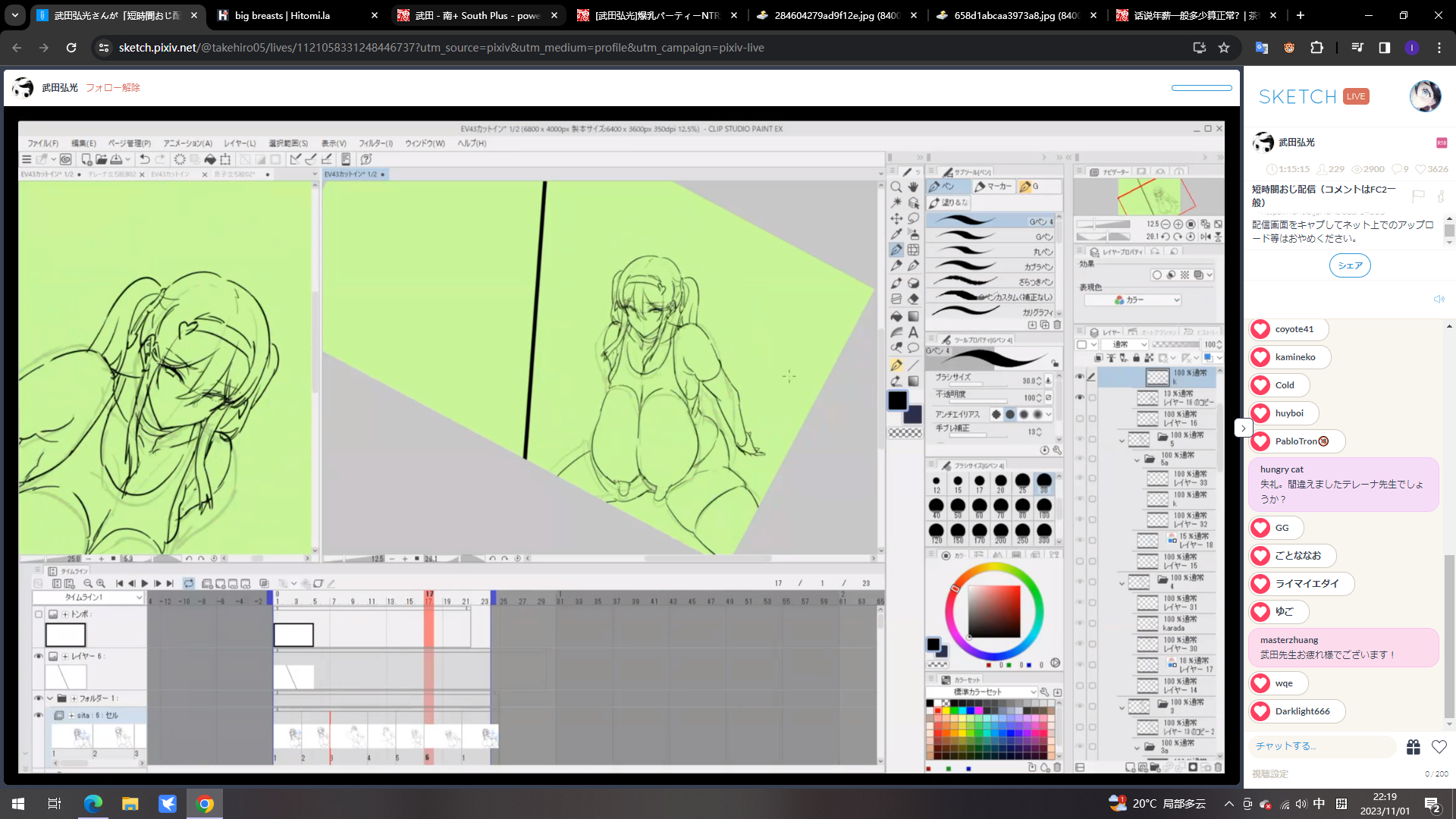Click the シェア share button
This screenshot has height=819, width=1456.
pos(1350,265)
